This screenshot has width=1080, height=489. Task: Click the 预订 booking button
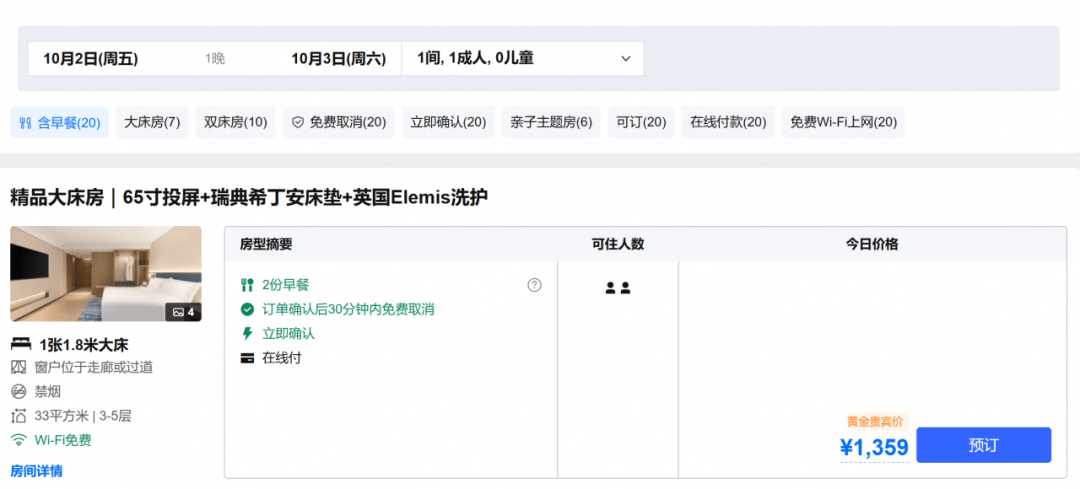pyautogui.click(x=984, y=445)
